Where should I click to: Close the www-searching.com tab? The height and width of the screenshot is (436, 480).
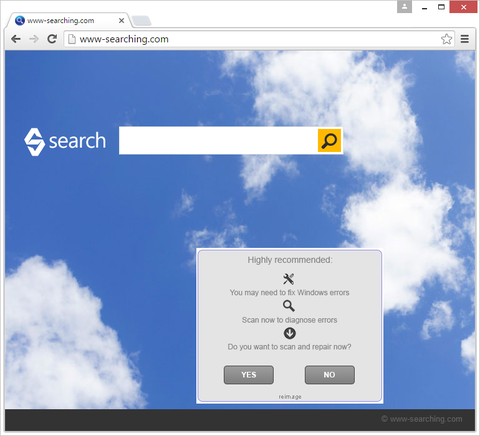pos(122,21)
